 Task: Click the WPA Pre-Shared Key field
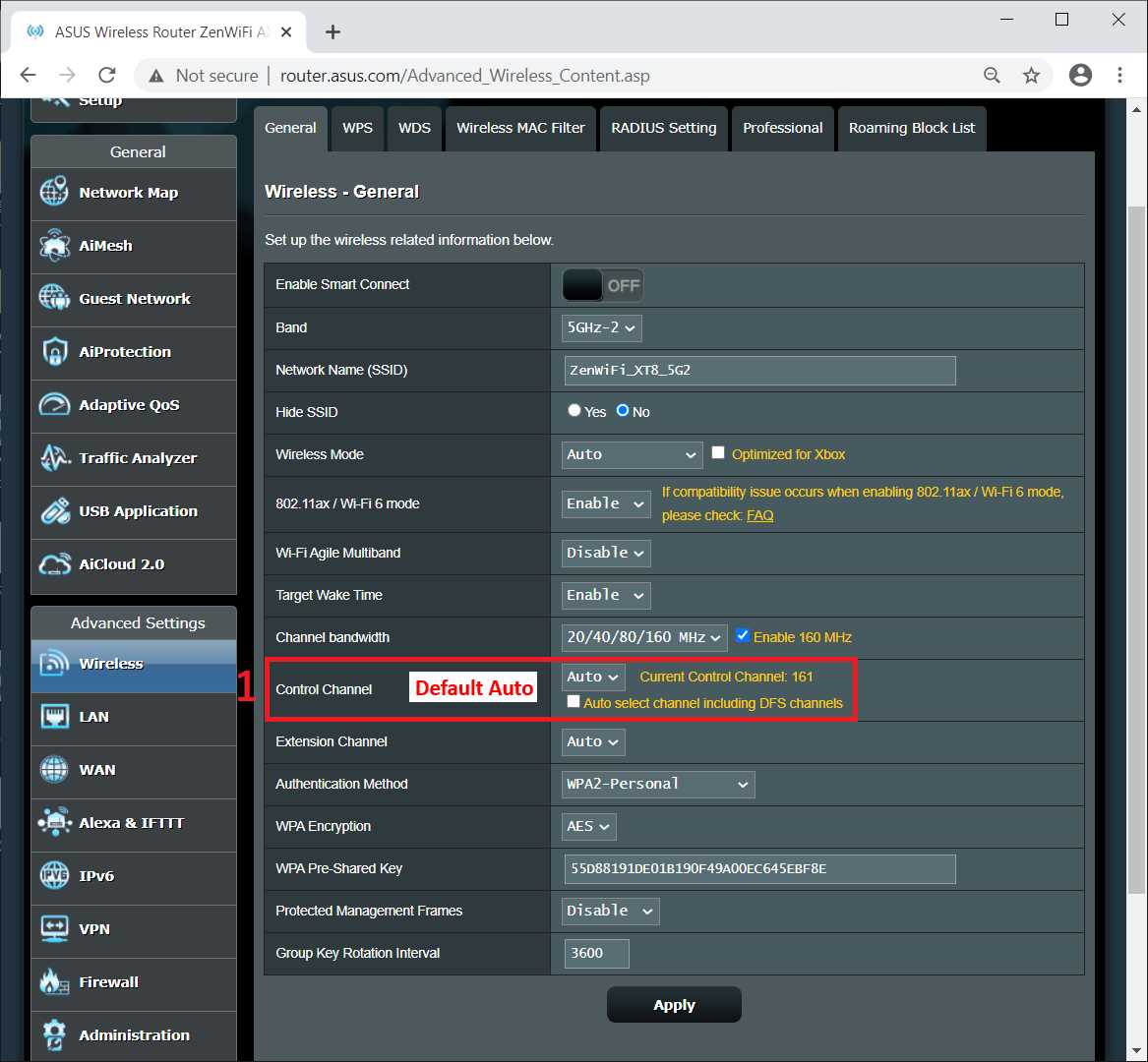(760, 869)
